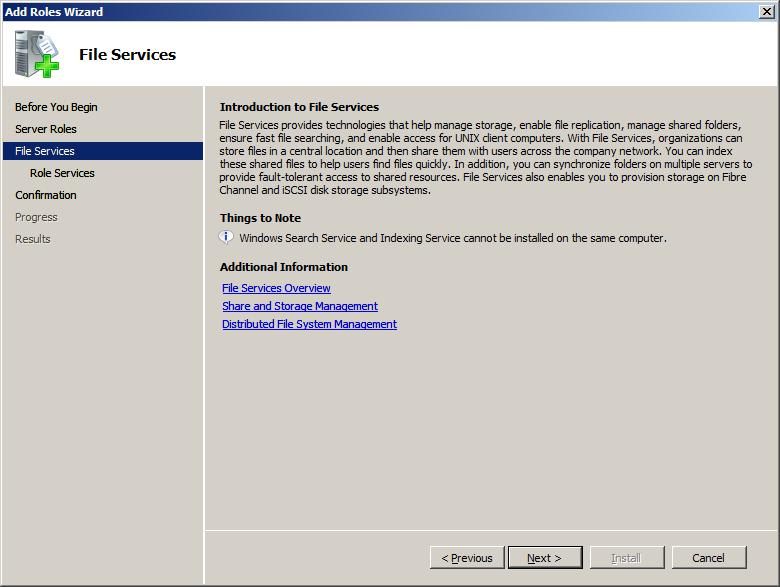Open Distributed File System Management link
The image size is (780, 587).
pyautogui.click(x=309, y=324)
